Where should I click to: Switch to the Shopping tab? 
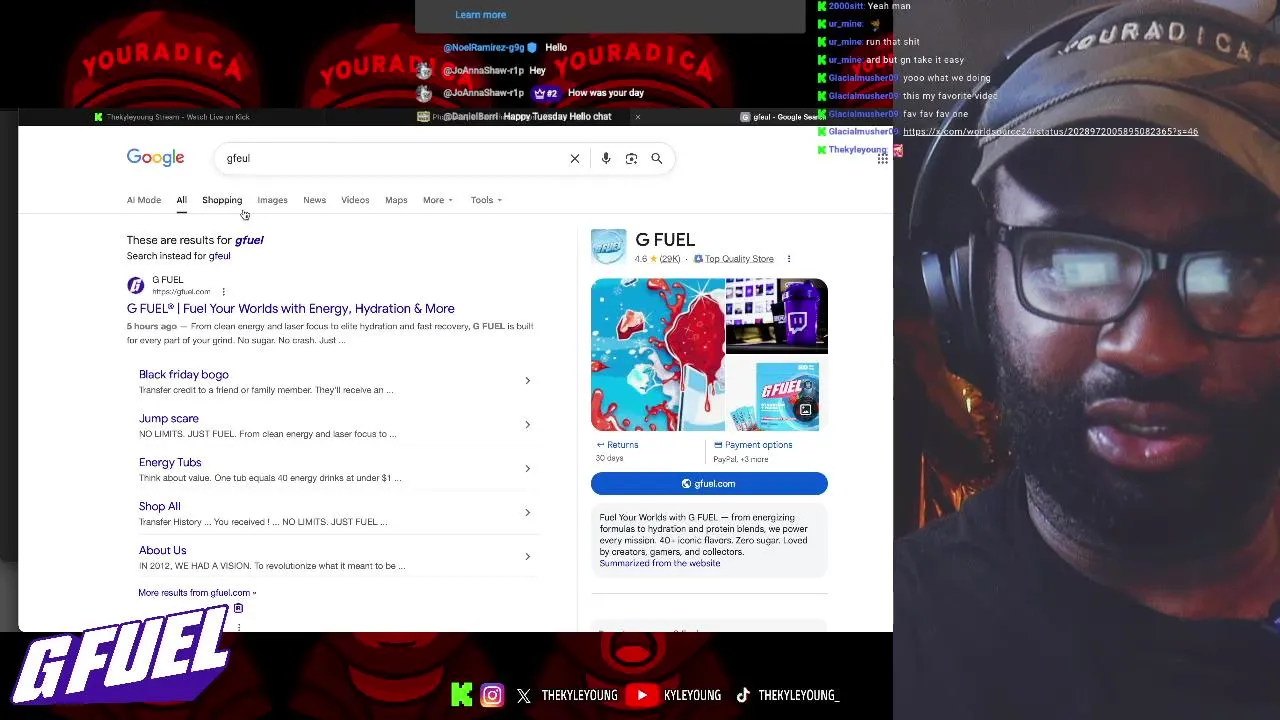222,200
